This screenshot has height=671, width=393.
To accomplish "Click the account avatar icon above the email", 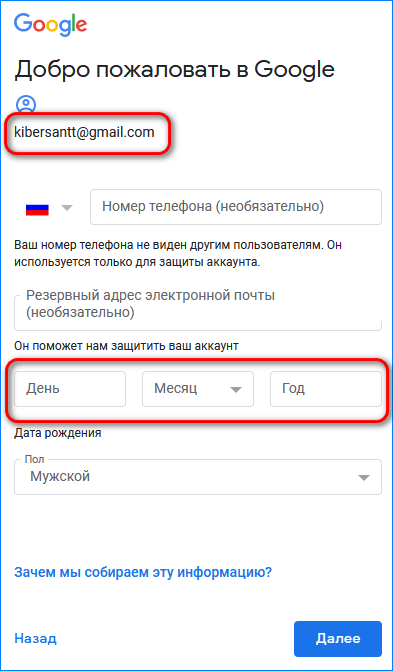I will tap(26, 104).
